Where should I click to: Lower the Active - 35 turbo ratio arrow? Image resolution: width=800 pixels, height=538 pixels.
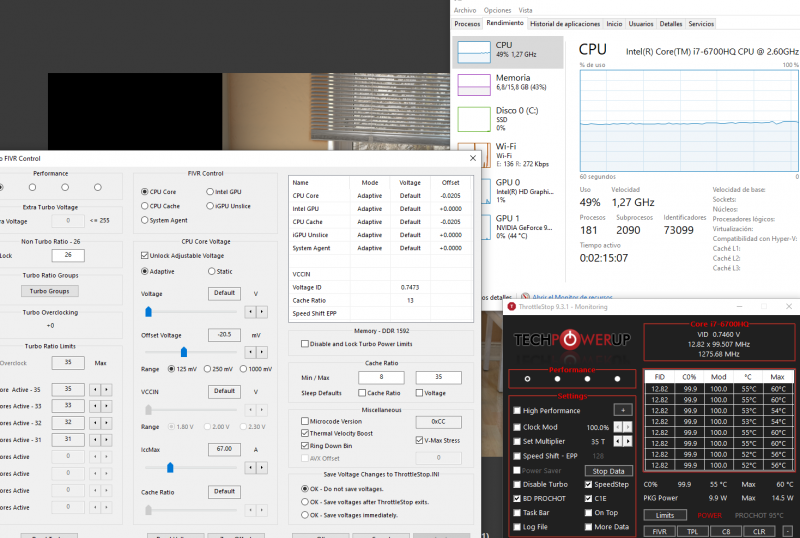pos(95,389)
